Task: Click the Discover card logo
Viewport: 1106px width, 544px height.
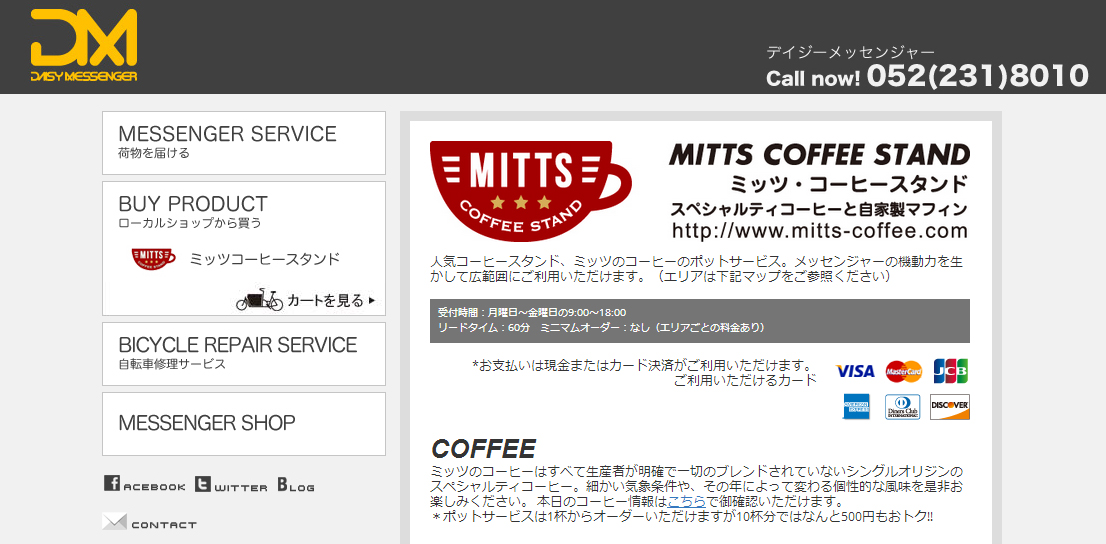Action: coord(949,406)
